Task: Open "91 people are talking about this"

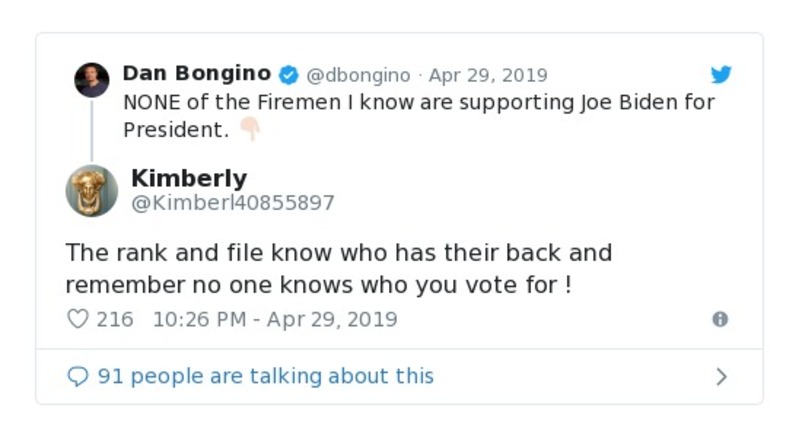Action: click(265, 377)
